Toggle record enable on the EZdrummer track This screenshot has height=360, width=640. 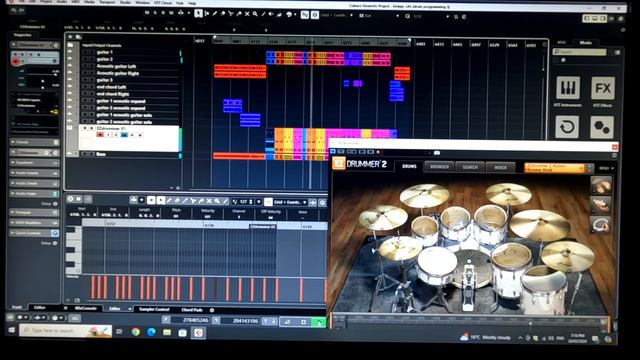pyautogui.click(x=100, y=135)
